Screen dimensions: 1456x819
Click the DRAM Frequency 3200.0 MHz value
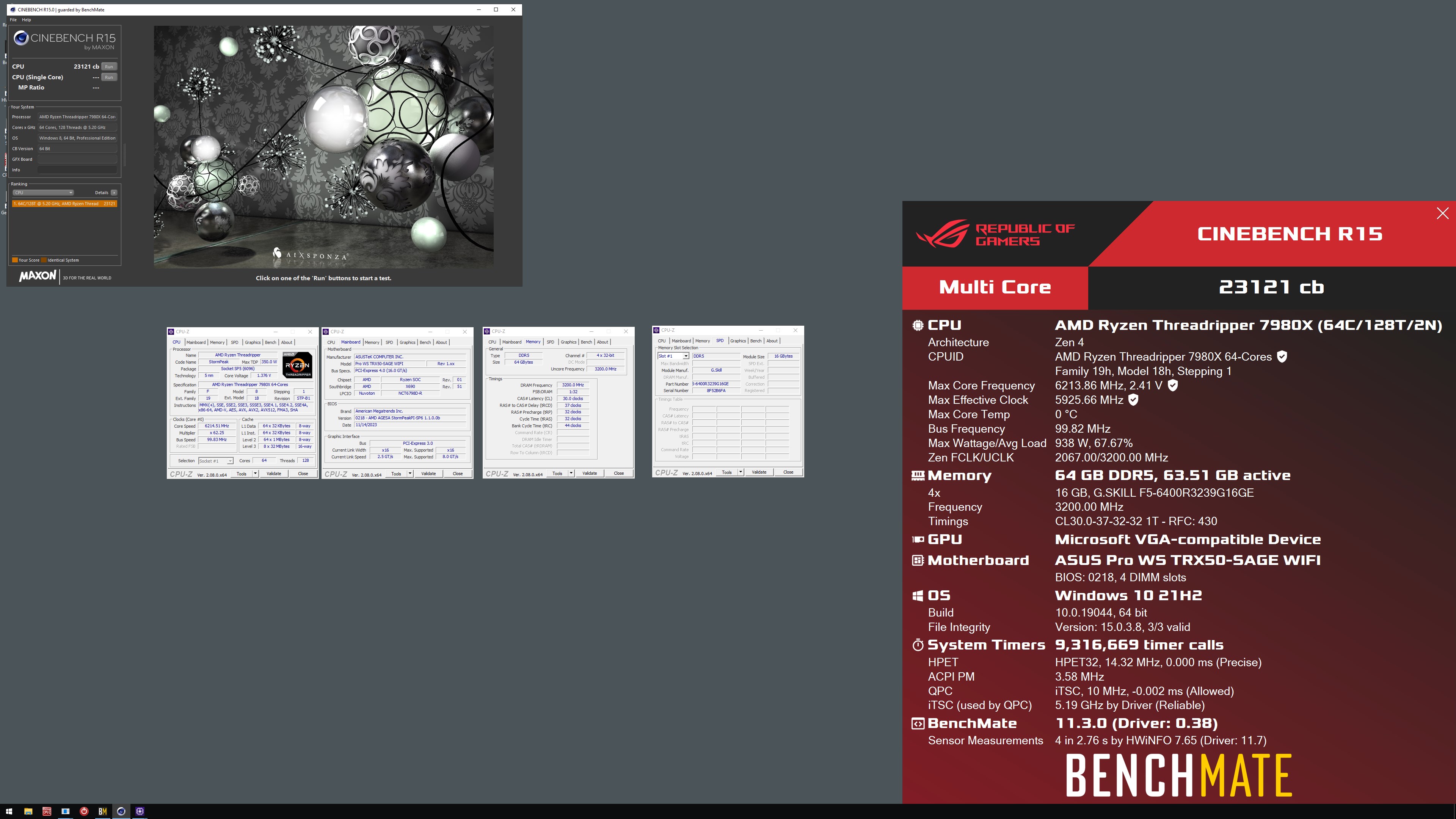(573, 385)
